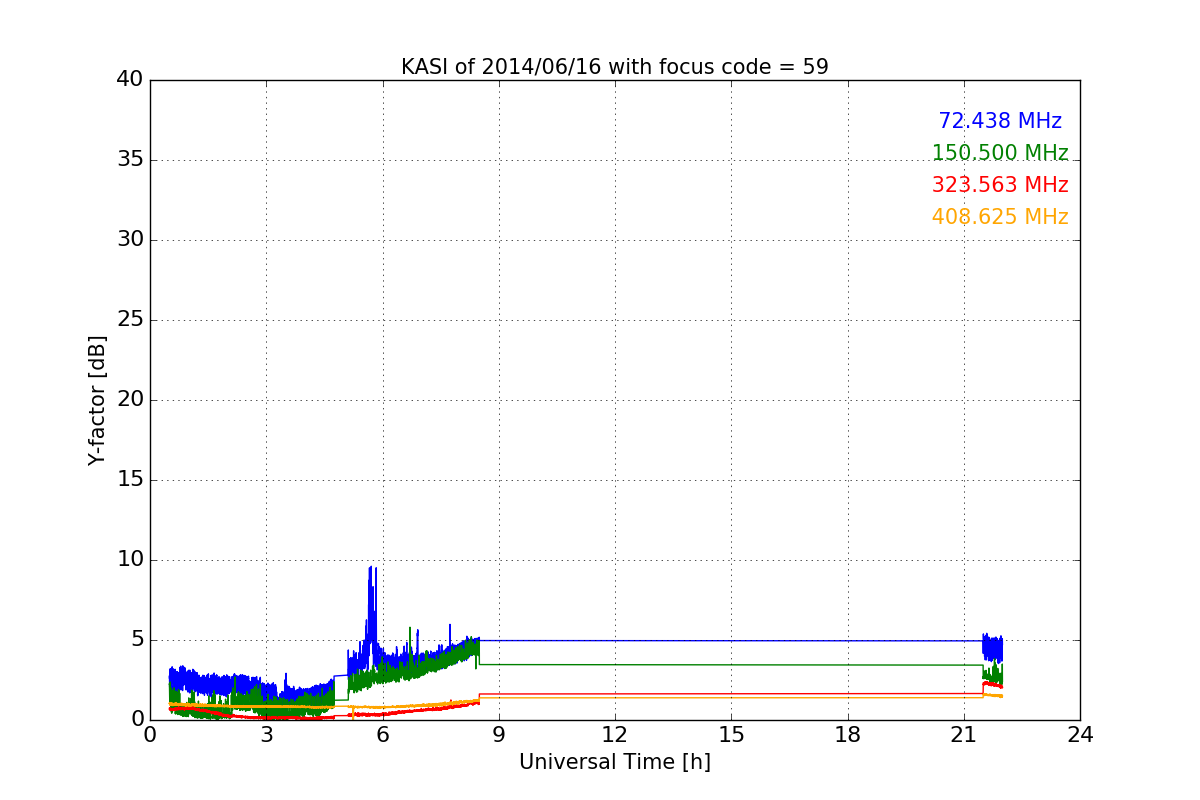Click the plot title 'KASI of 2014/06/16 with focus code = 59'
1200x800 pixels.
pos(614,67)
